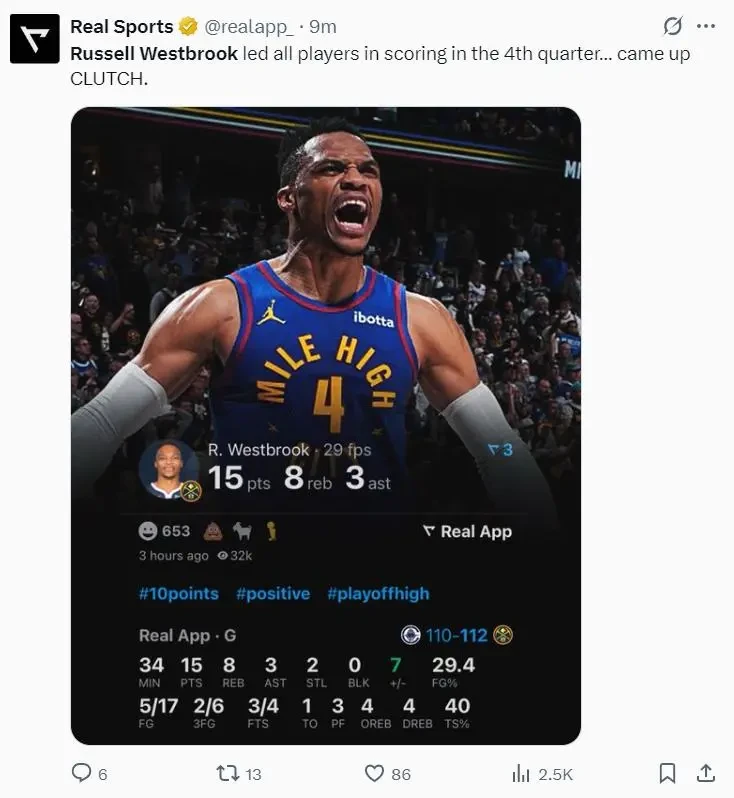This screenshot has height=798, width=734.
Task: Open the three-dot more options menu
Action: click(x=705, y=26)
